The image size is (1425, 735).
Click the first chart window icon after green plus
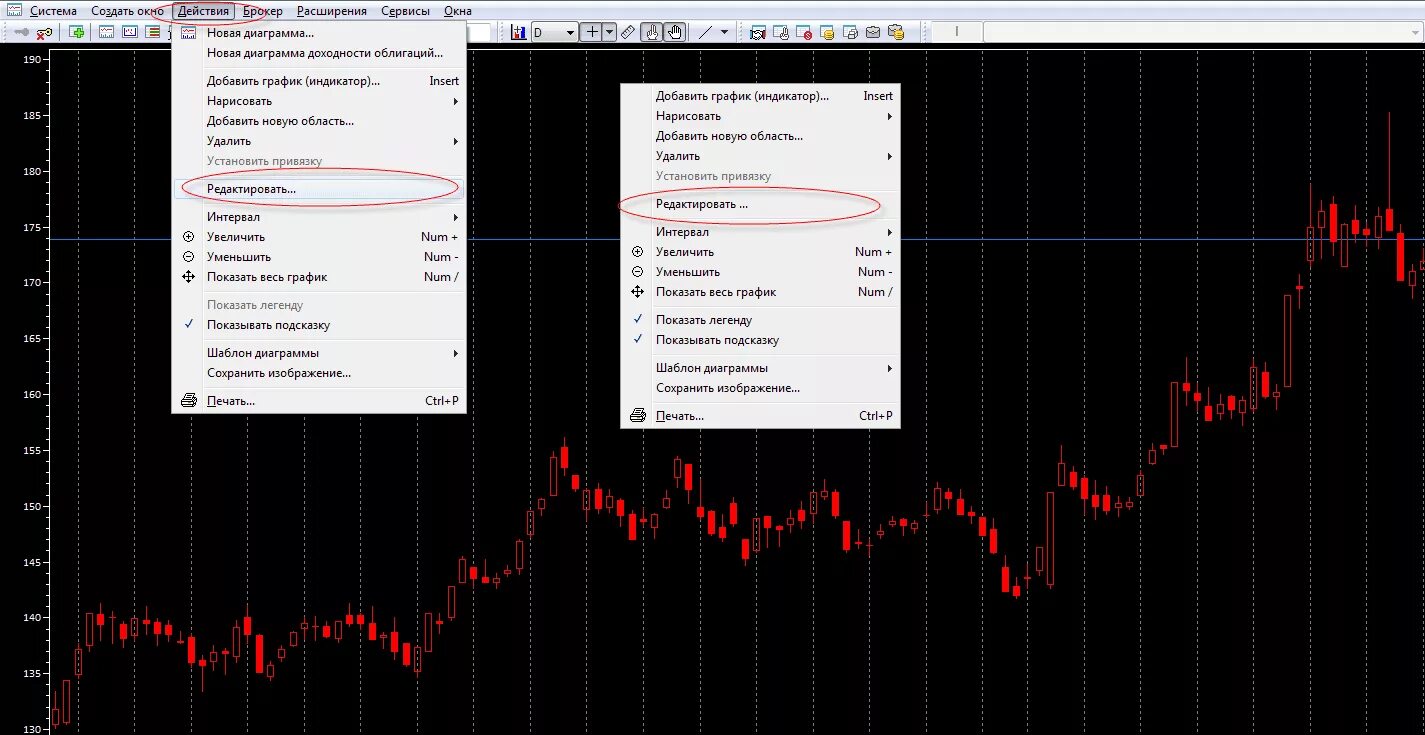point(106,32)
